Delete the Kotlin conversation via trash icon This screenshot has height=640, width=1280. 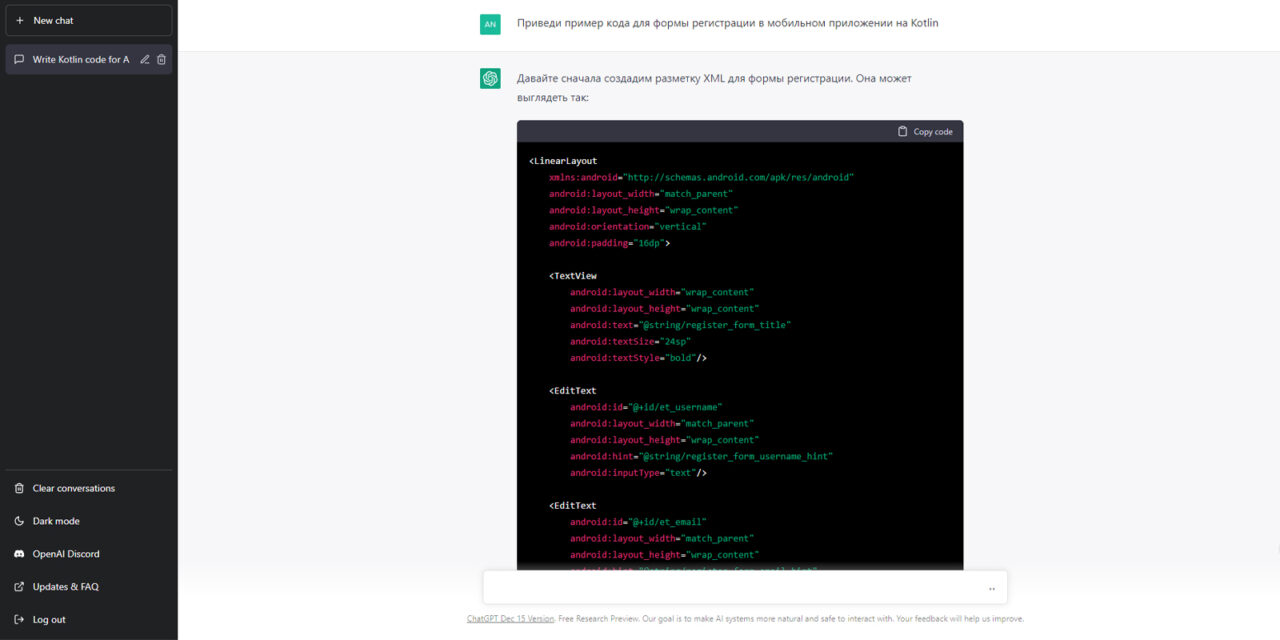pyautogui.click(x=161, y=60)
